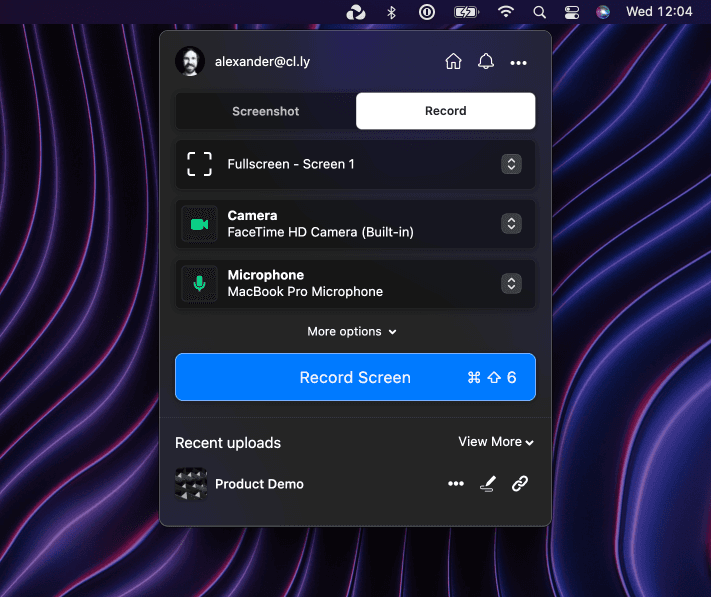This screenshot has width=711, height=597.
Task: Open notifications bell icon
Action: (486, 62)
